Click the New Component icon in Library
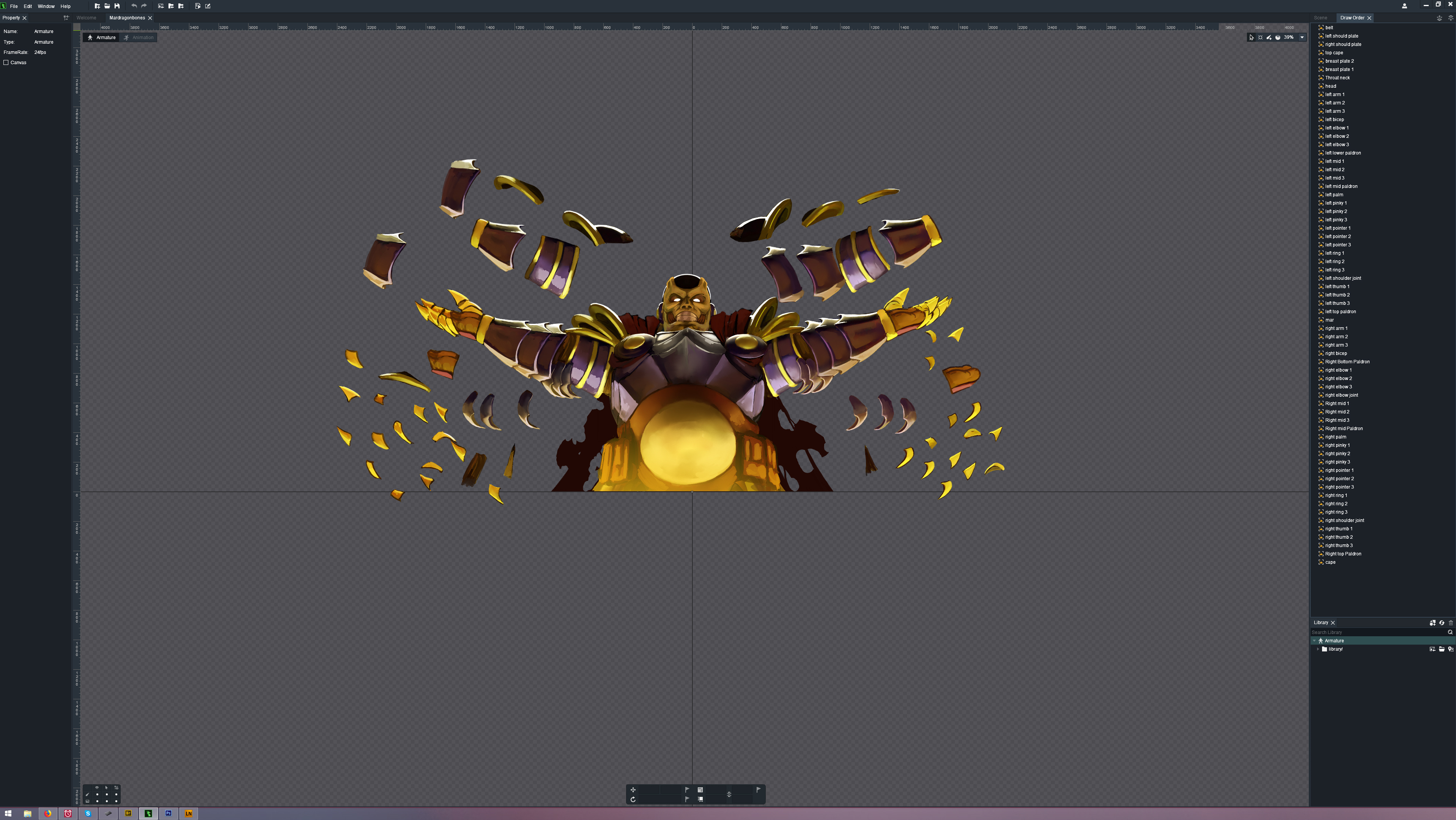The width and height of the screenshot is (1456, 820). pyautogui.click(x=1432, y=623)
